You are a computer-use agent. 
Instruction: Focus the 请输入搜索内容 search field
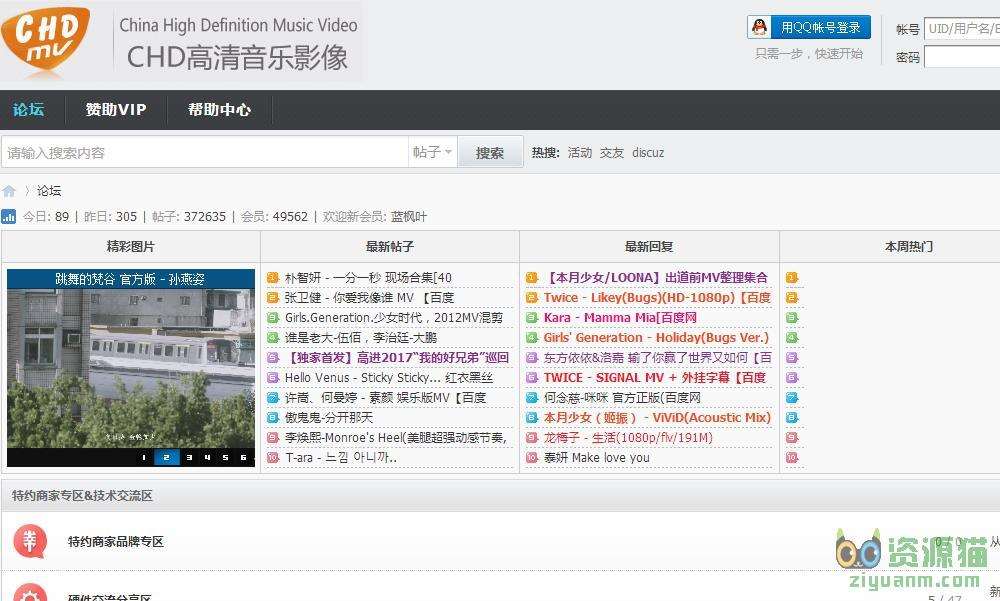(x=205, y=152)
